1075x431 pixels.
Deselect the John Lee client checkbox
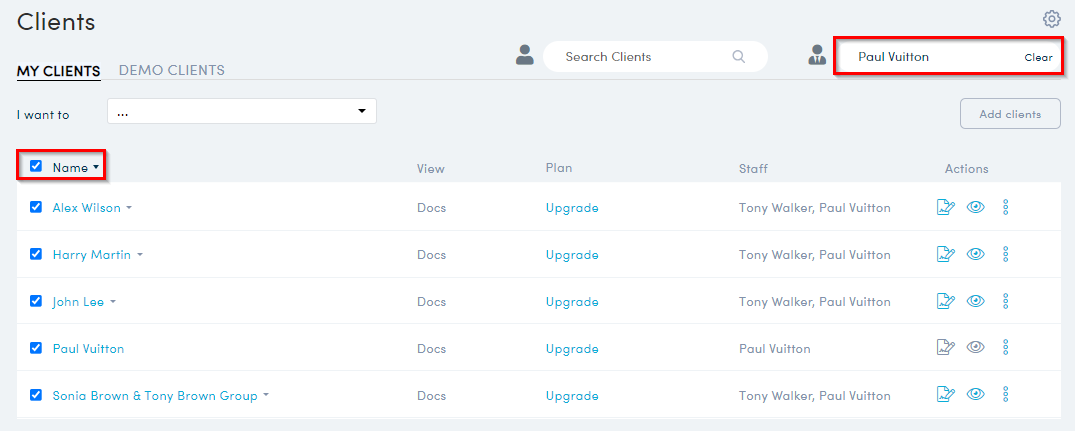coord(36,301)
